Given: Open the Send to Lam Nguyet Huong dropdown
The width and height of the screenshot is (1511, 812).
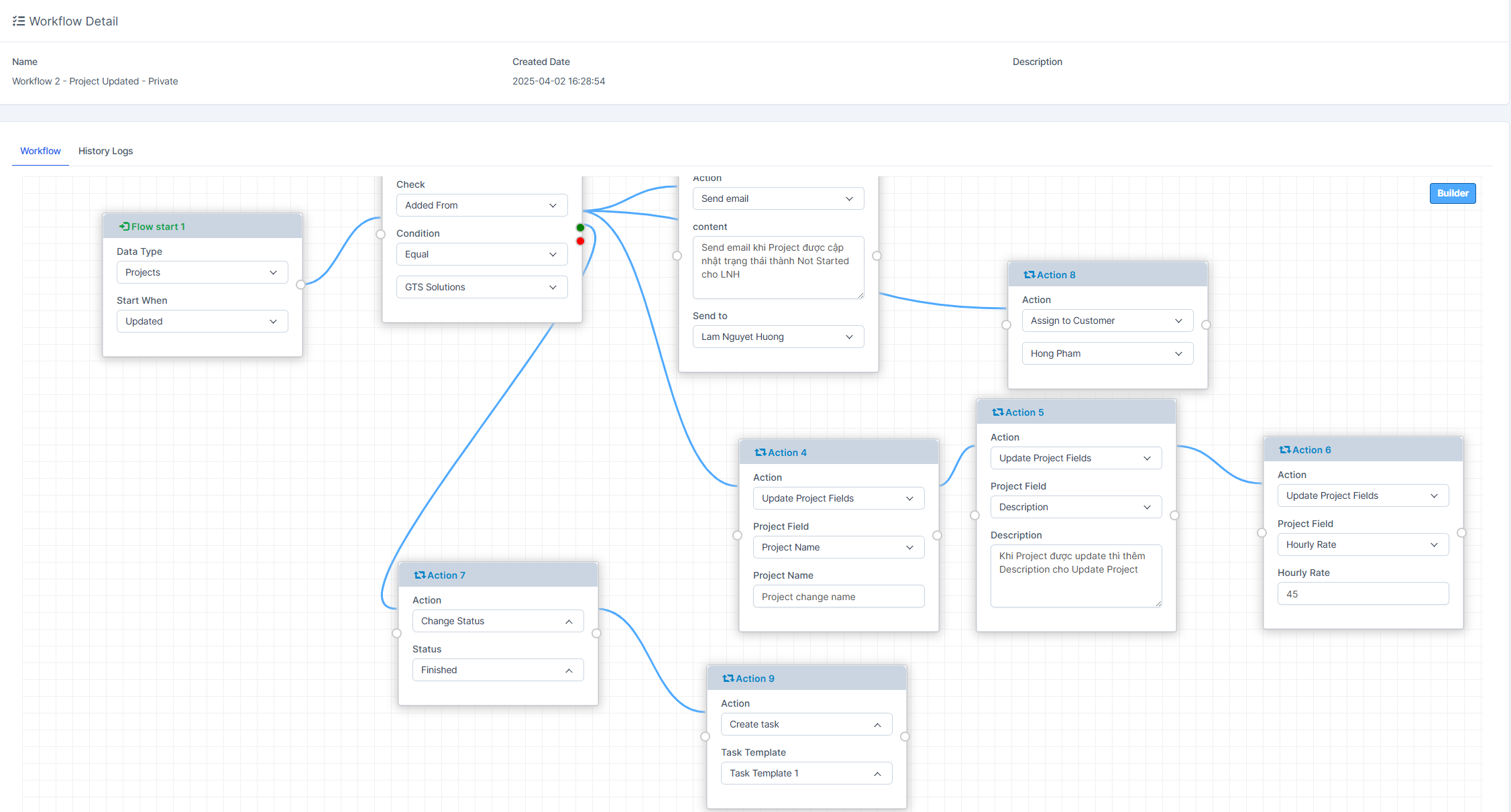Looking at the screenshot, I should (x=777, y=337).
